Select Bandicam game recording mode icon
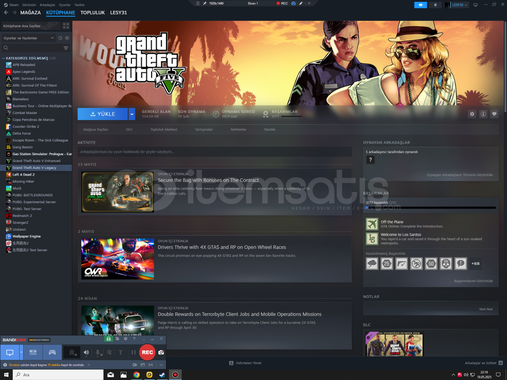 (x=52, y=352)
